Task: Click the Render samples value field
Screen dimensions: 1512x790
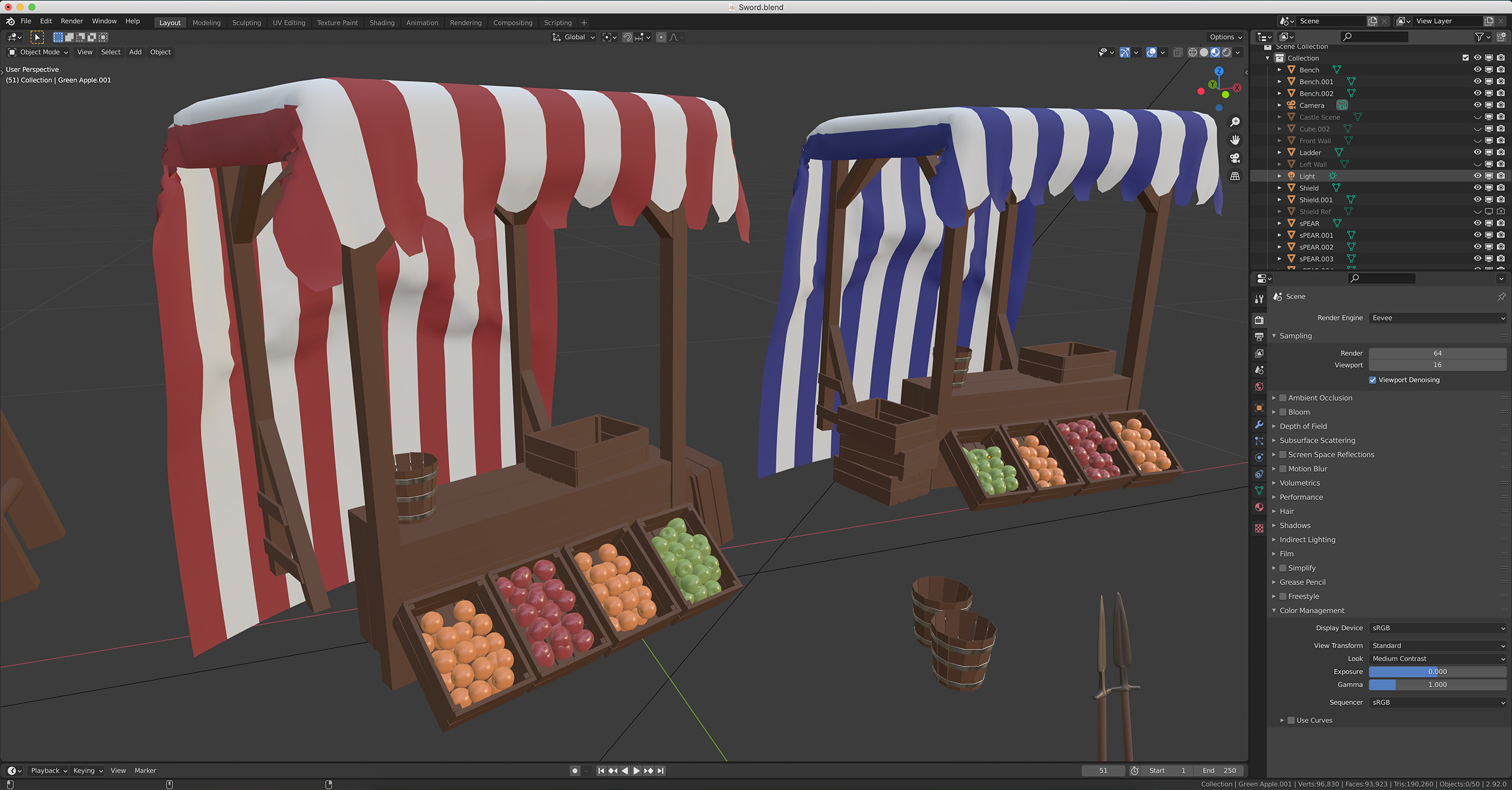Action: [x=1438, y=353]
